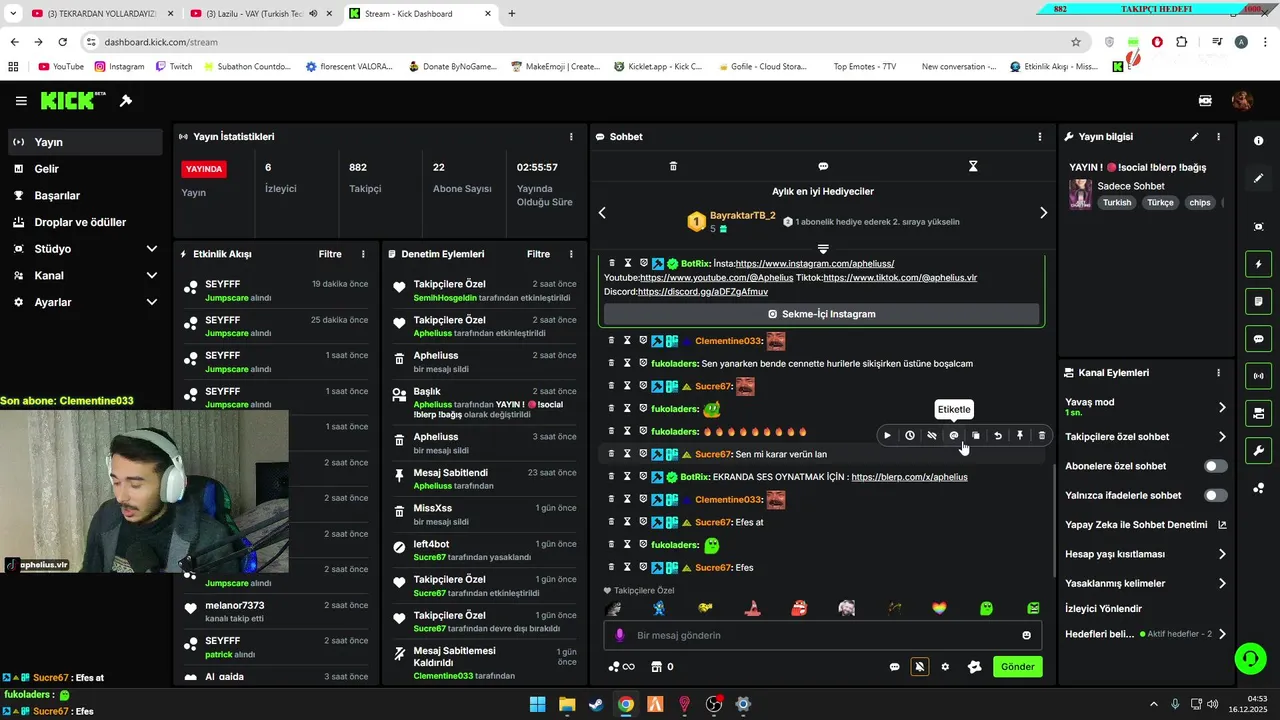Switch to Lazilu - VAY browser tab

tap(261, 14)
